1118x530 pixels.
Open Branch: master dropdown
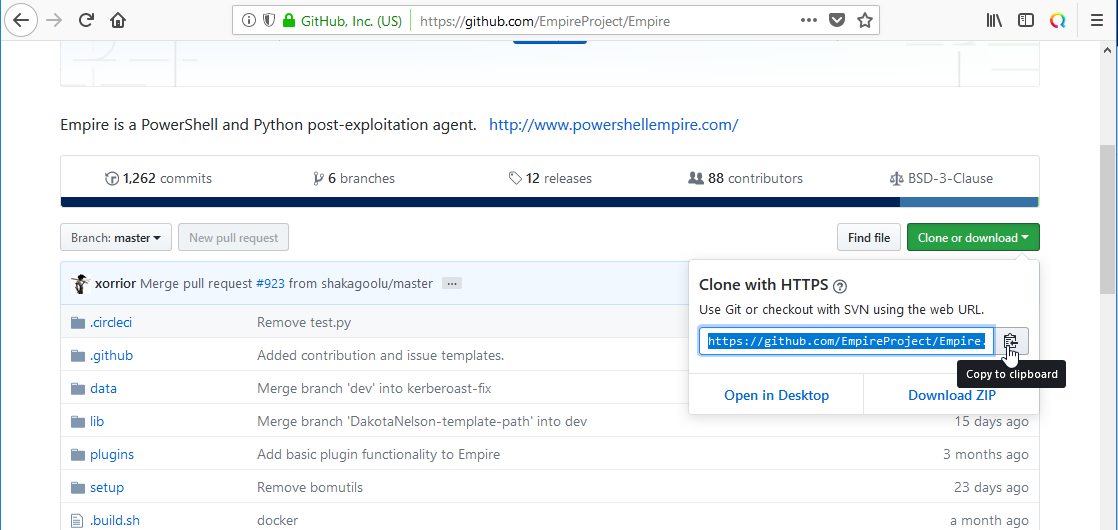(x=116, y=238)
